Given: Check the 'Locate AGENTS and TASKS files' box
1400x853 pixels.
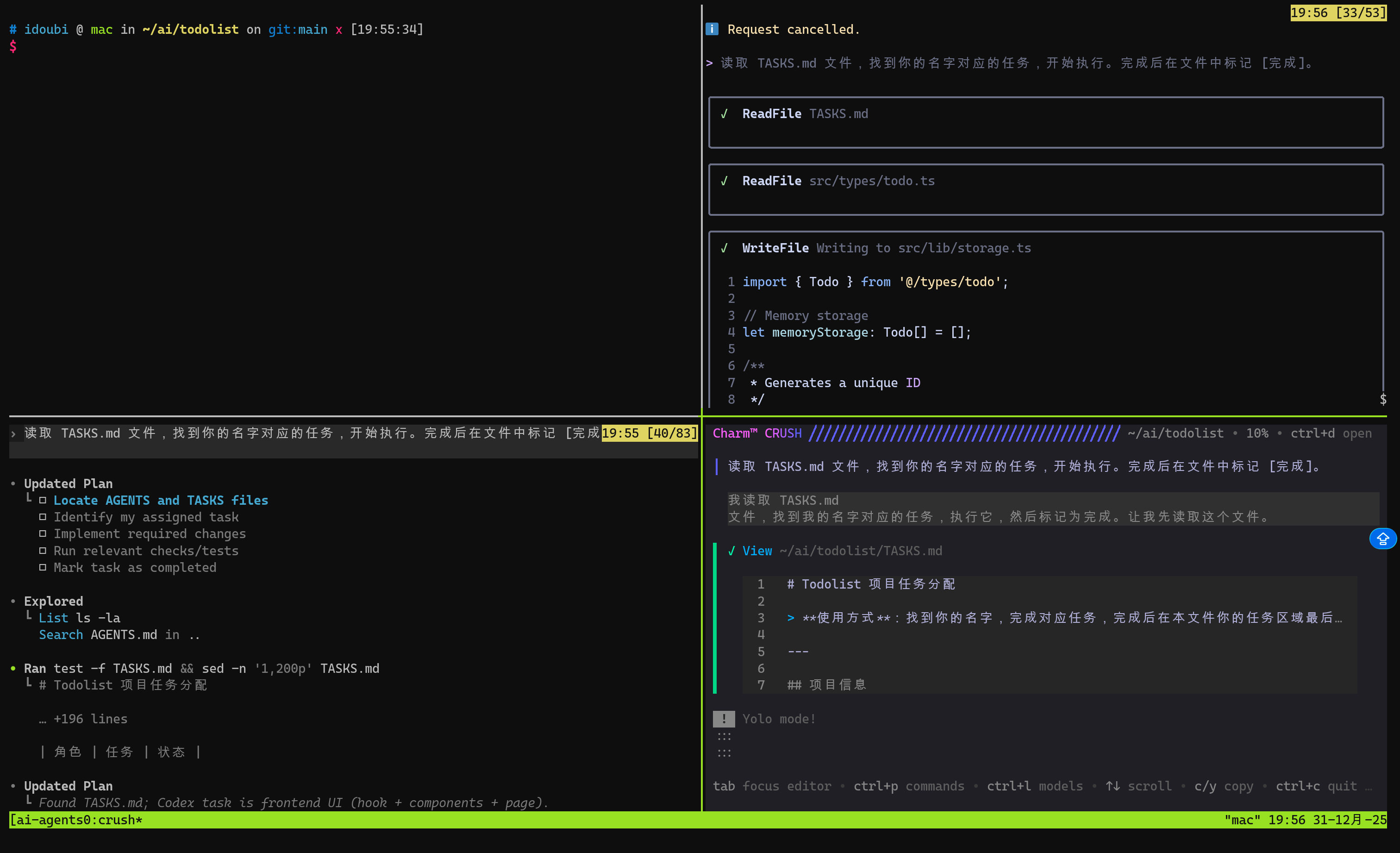Looking at the screenshot, I should [x=43, y=500].
